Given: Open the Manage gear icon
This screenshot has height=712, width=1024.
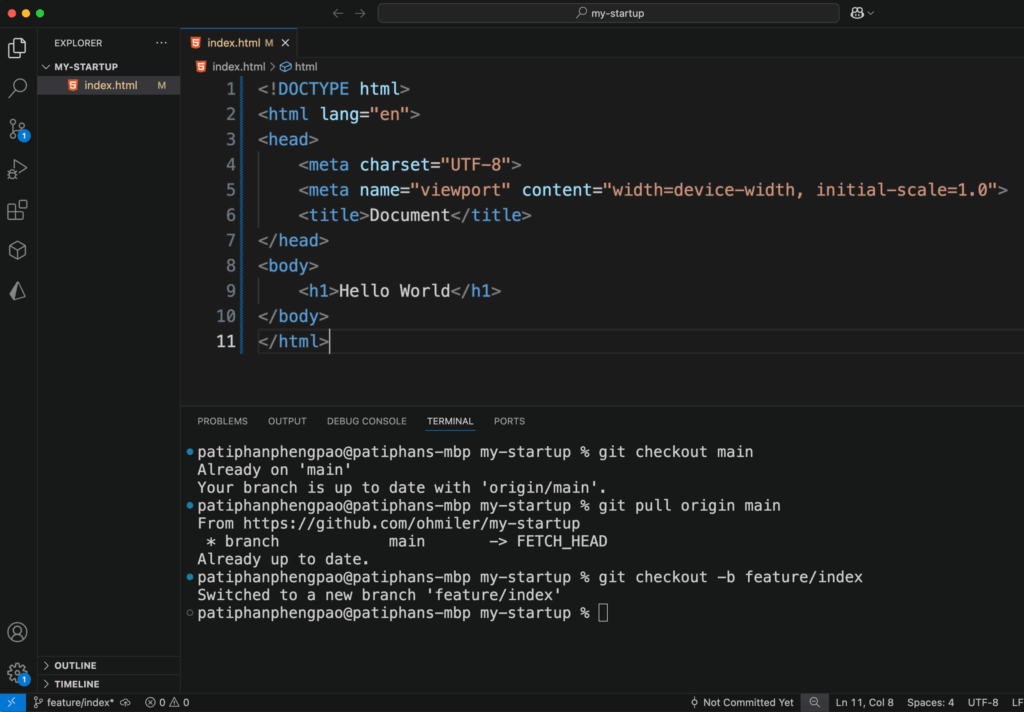Looking at the screenshot, I should click(x=17, y=672).
